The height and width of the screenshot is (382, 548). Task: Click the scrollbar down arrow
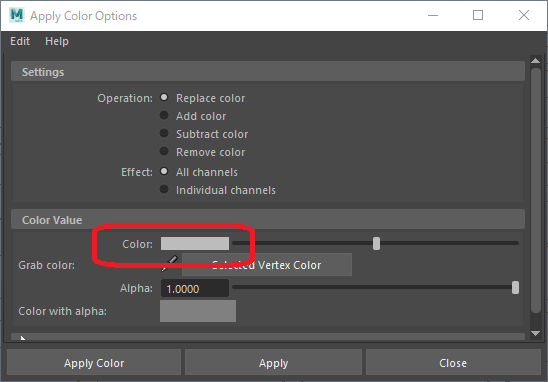(535, 333)
